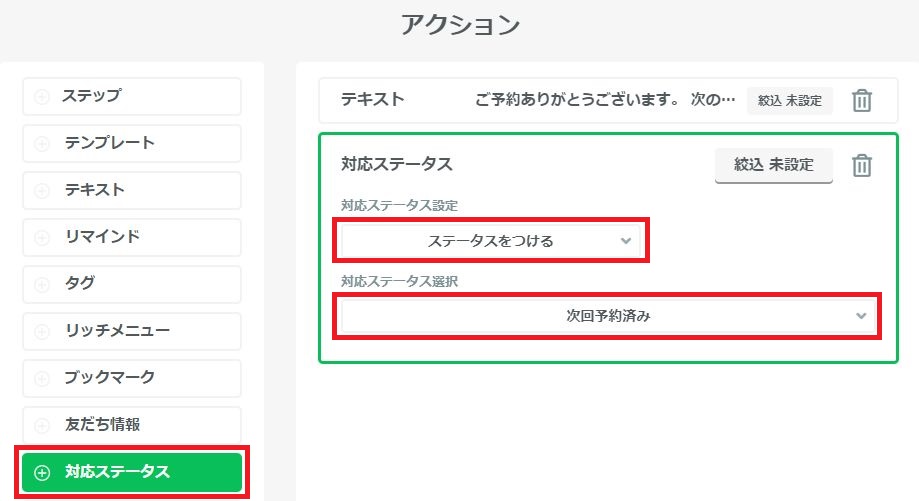Delete the 対応ステータス action with trash icon
Screen dimensions: 919x501
(861, 166)
